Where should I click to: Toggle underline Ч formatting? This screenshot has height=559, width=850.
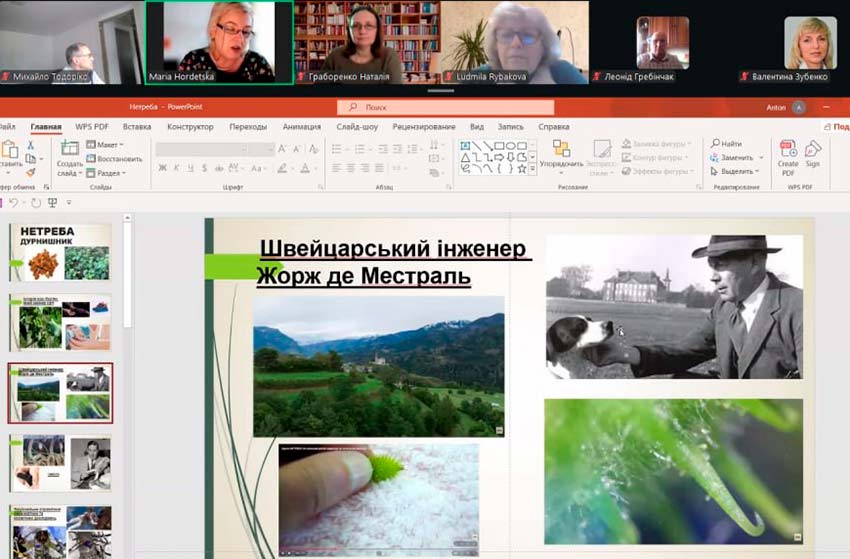(190, 168)
